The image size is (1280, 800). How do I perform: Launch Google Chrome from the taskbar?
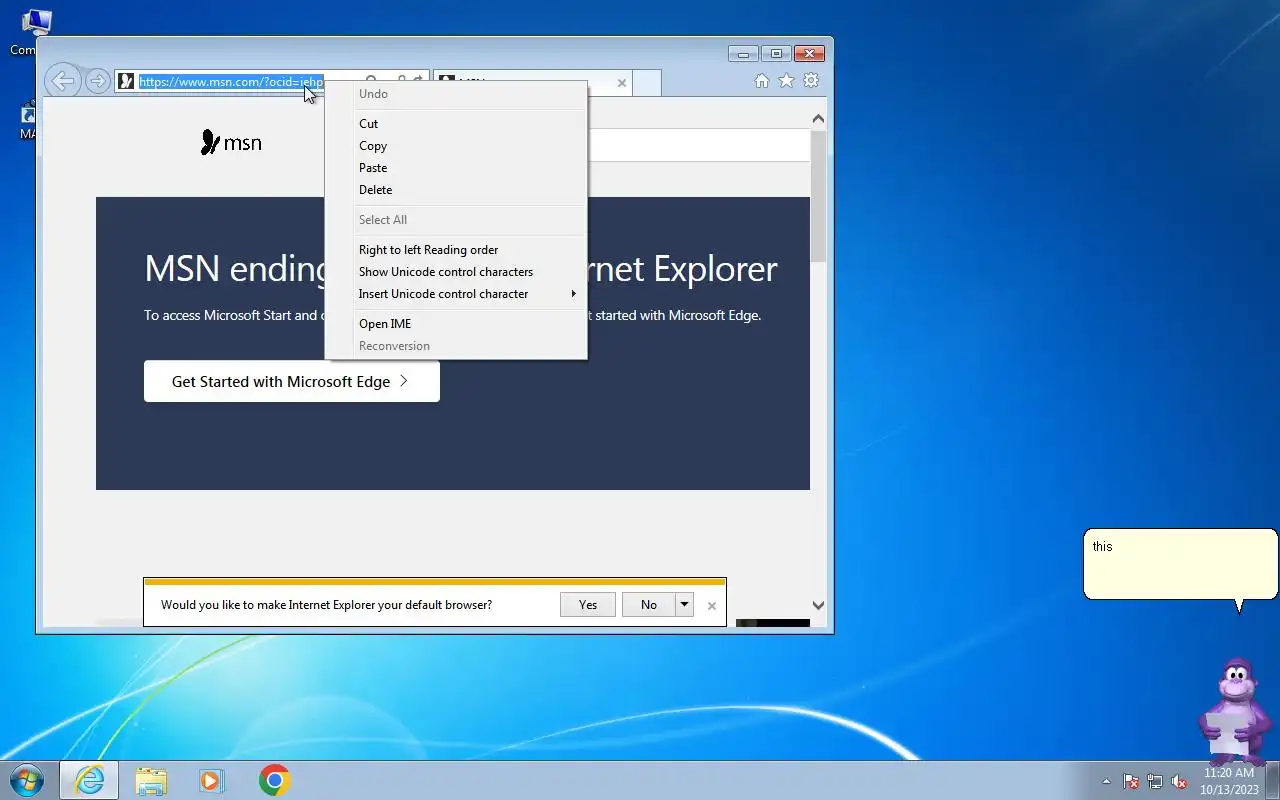(274, 780)
